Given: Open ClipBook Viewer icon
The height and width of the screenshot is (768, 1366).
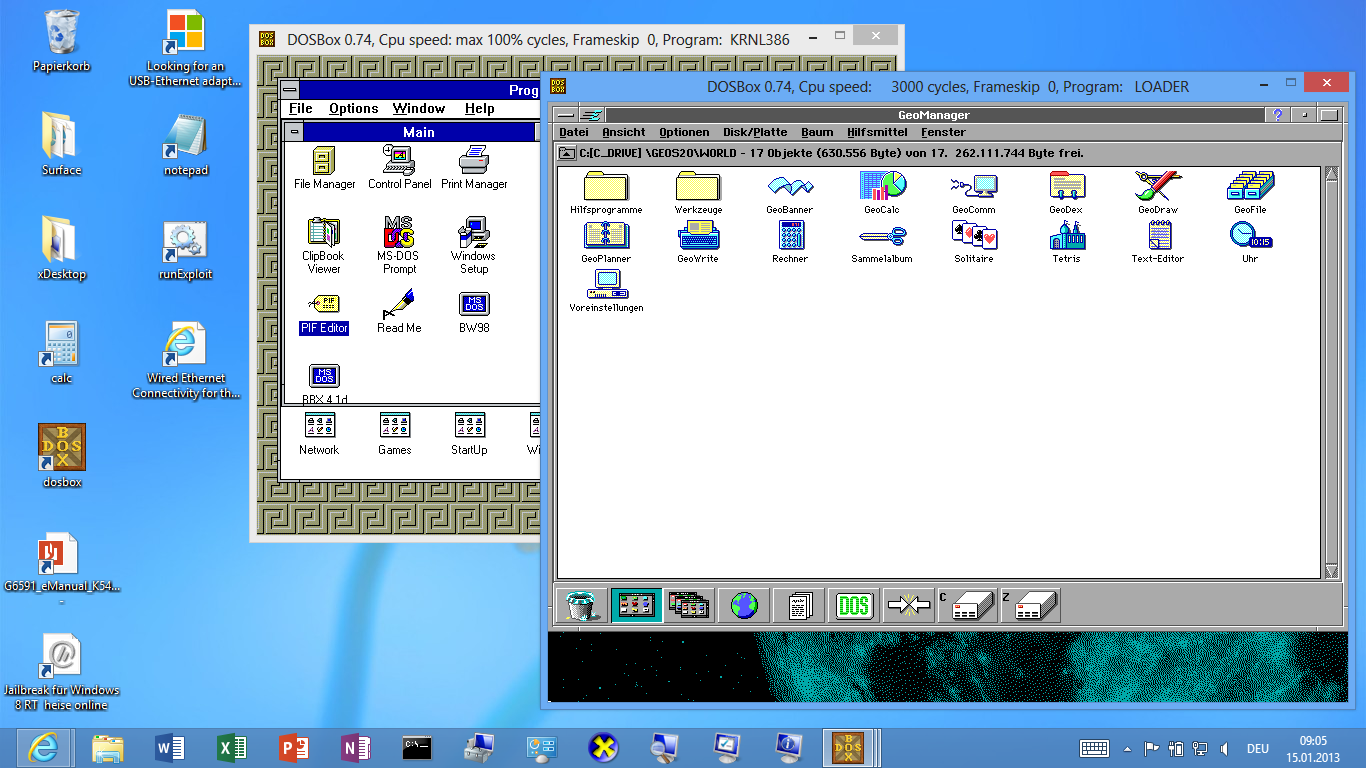Looking at the screenshot, I should pyautogui.click(x=324, y=246).
